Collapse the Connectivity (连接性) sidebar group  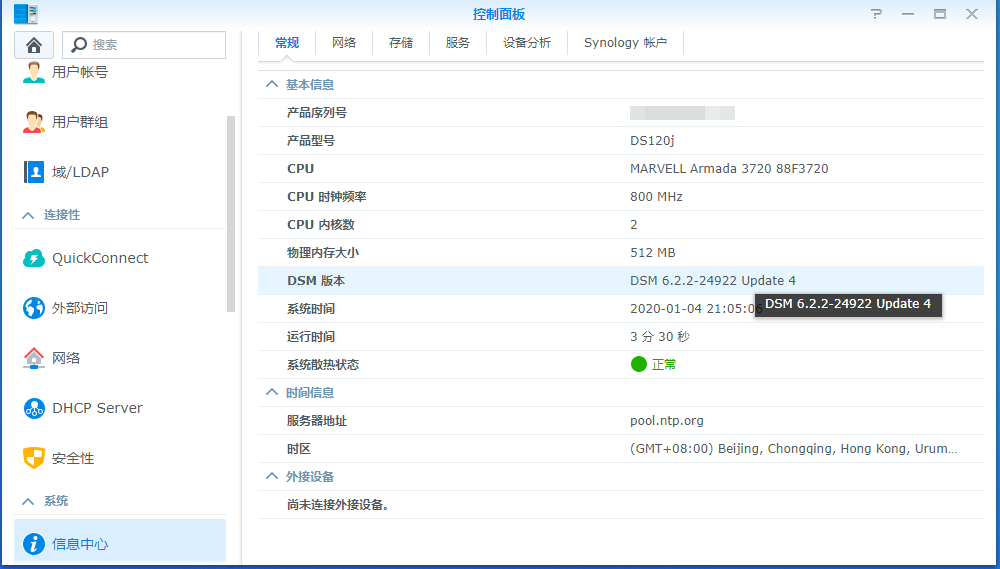point(28,215)
